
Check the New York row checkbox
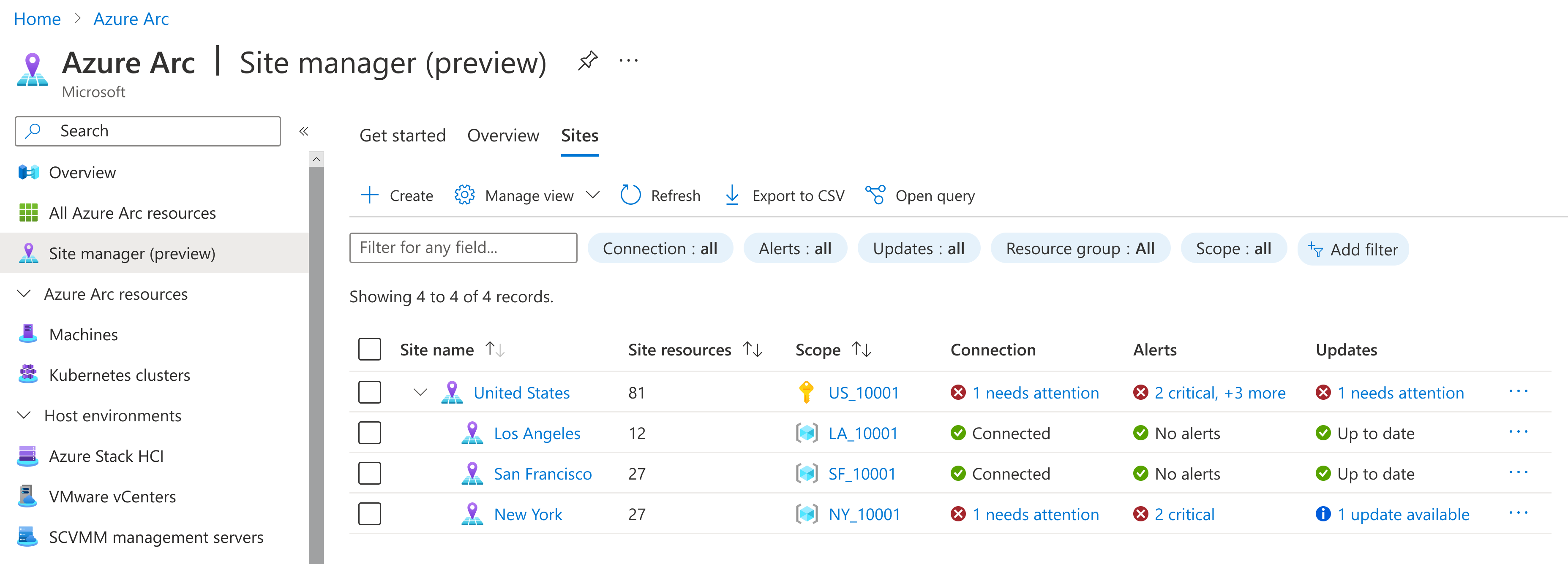pyautogui.click(x=369, y=513)
